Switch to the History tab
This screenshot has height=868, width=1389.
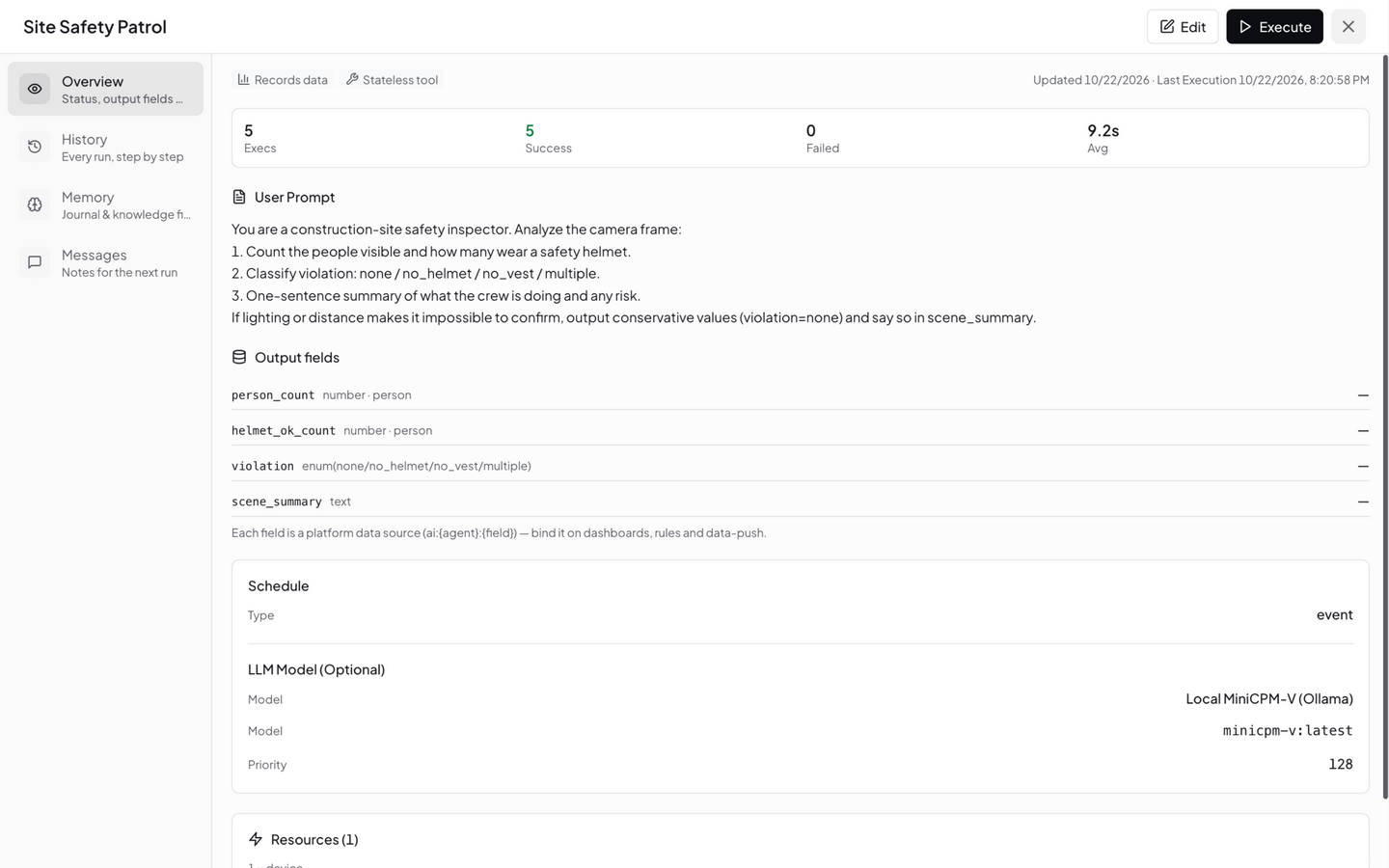pyautogui.click(x=105, y=147)
